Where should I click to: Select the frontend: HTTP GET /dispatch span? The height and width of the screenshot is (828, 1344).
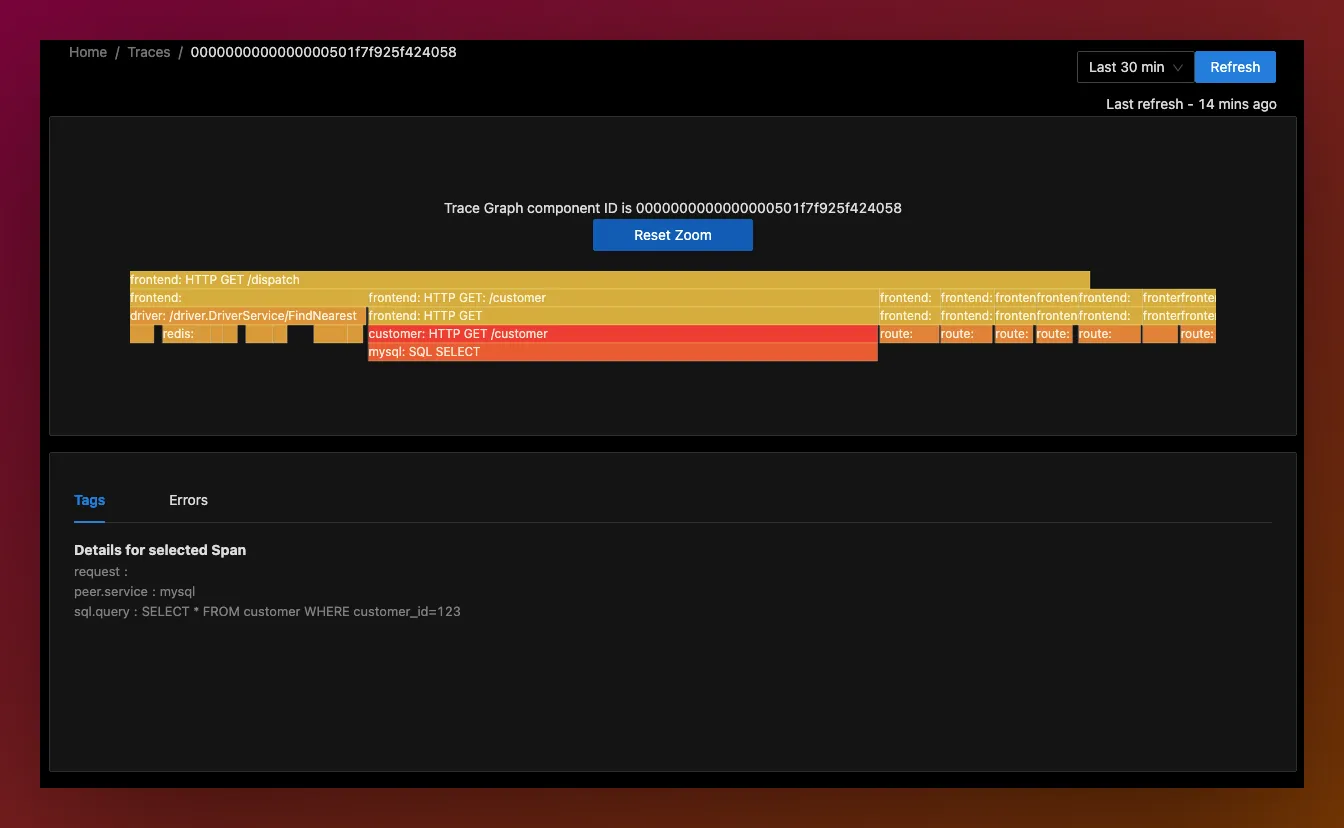[x=610, y=280]
